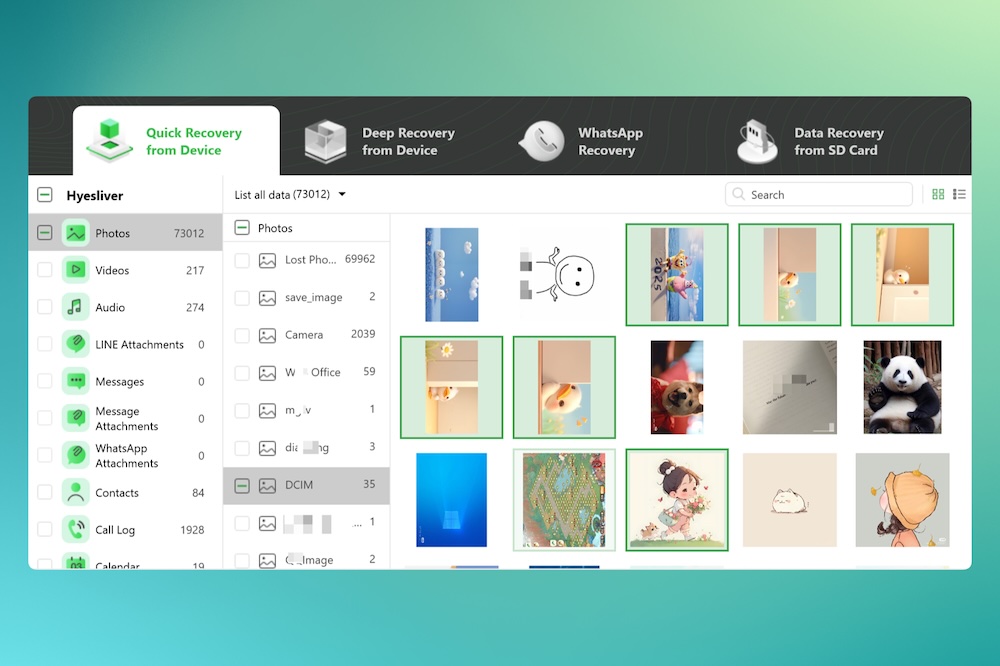Select the Lost Photos folder
Image resolution: width=1000 pixels, height=666 pixels.
pyautogui.click(x=309, y=260)
